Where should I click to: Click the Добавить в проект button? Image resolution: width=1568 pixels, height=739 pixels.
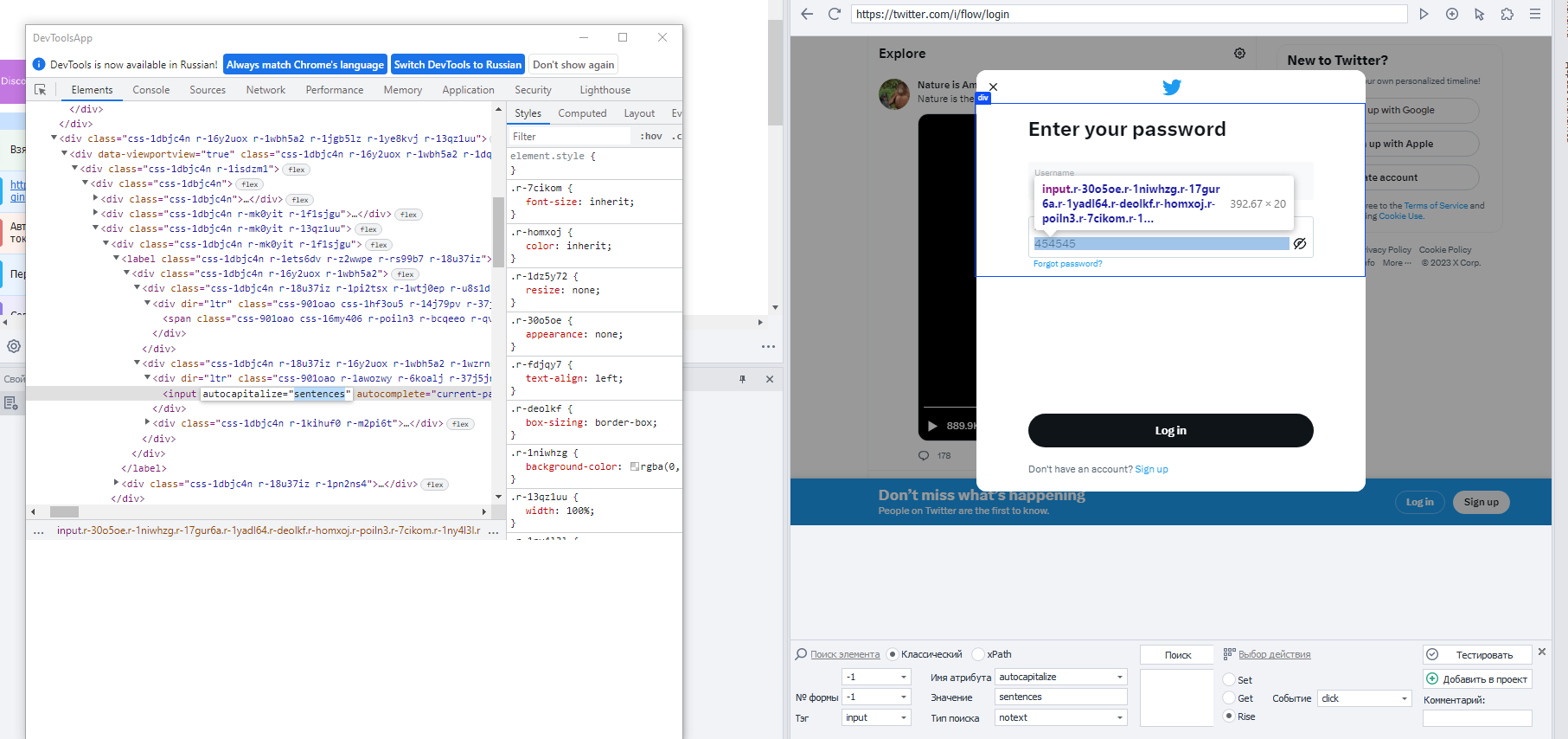tap(1477, 679)
